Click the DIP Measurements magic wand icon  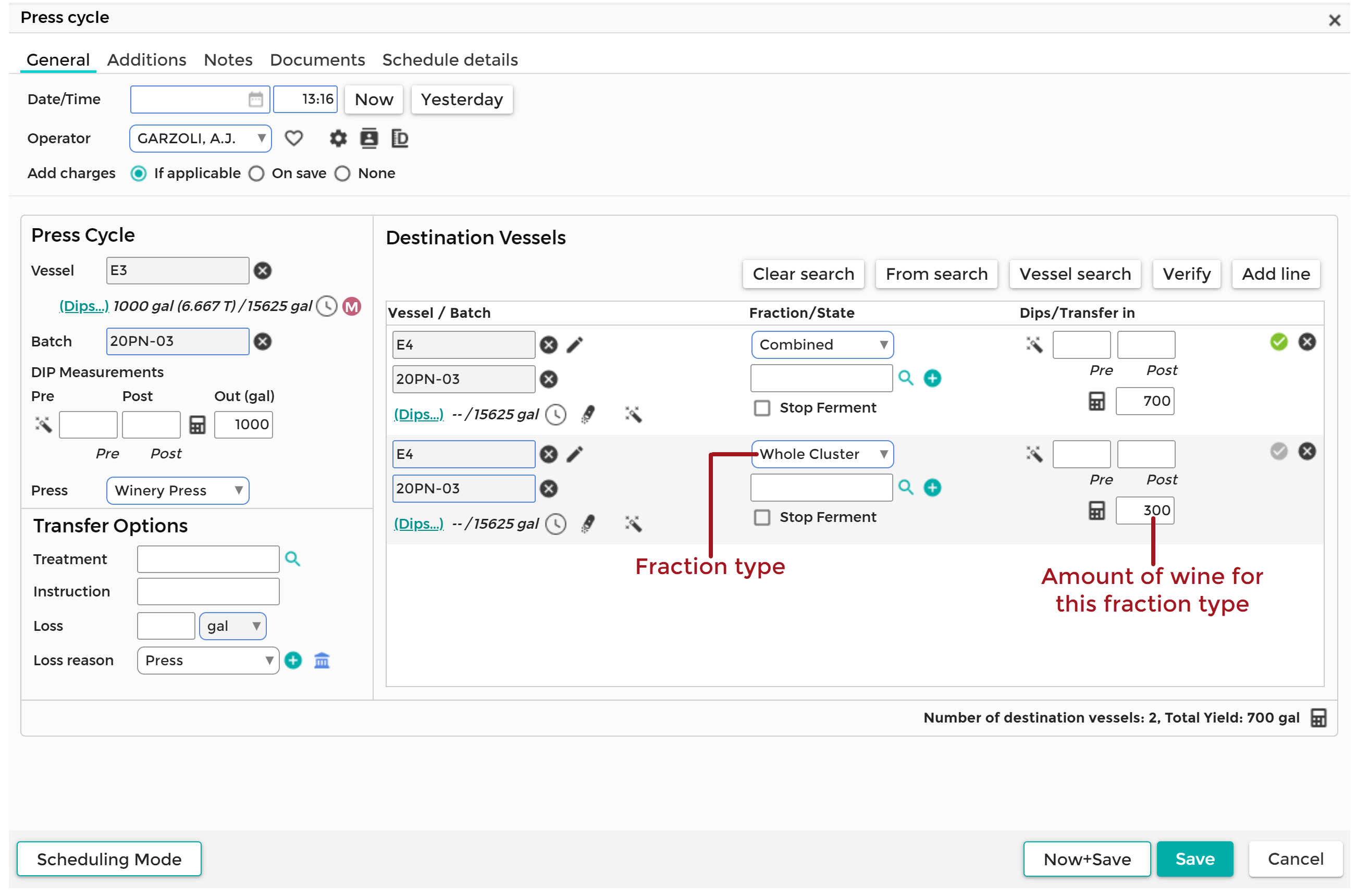[43, 425]
